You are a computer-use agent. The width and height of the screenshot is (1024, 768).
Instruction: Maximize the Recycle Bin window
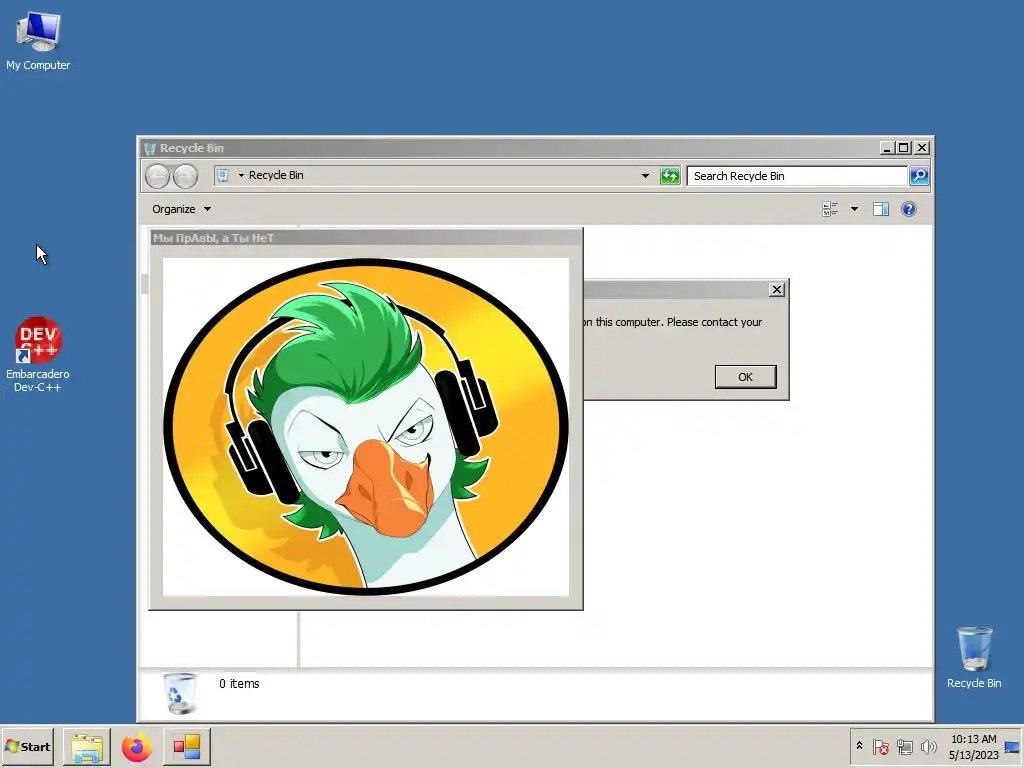[904, 148]
